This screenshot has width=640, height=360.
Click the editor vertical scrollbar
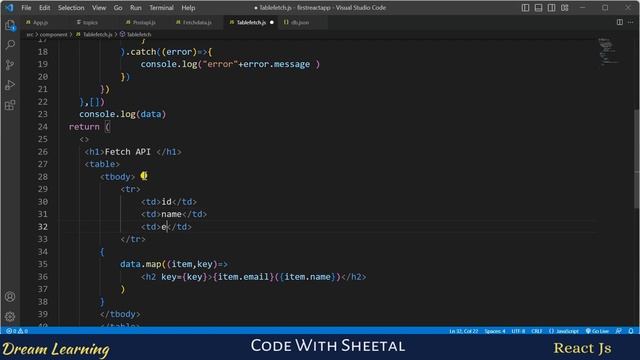point(637,159)
